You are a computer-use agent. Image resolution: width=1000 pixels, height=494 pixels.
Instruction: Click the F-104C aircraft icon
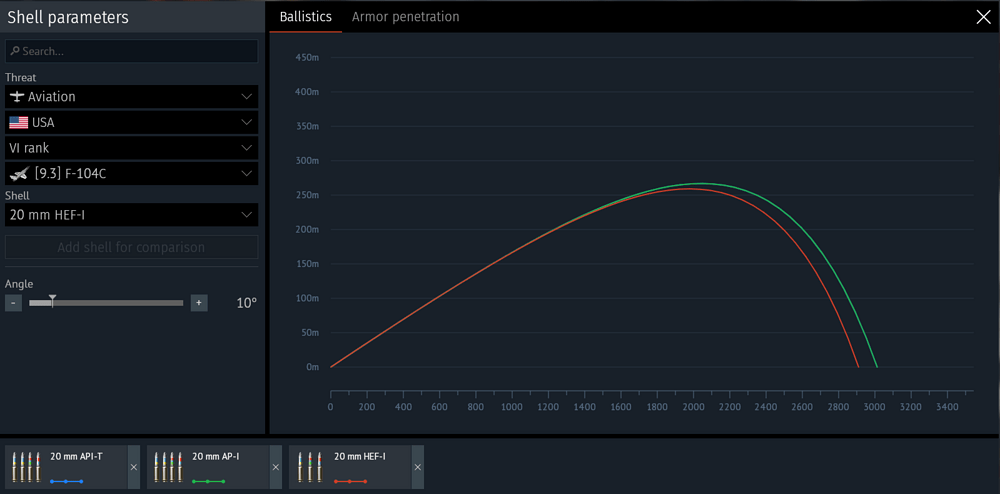click(18, 174)
